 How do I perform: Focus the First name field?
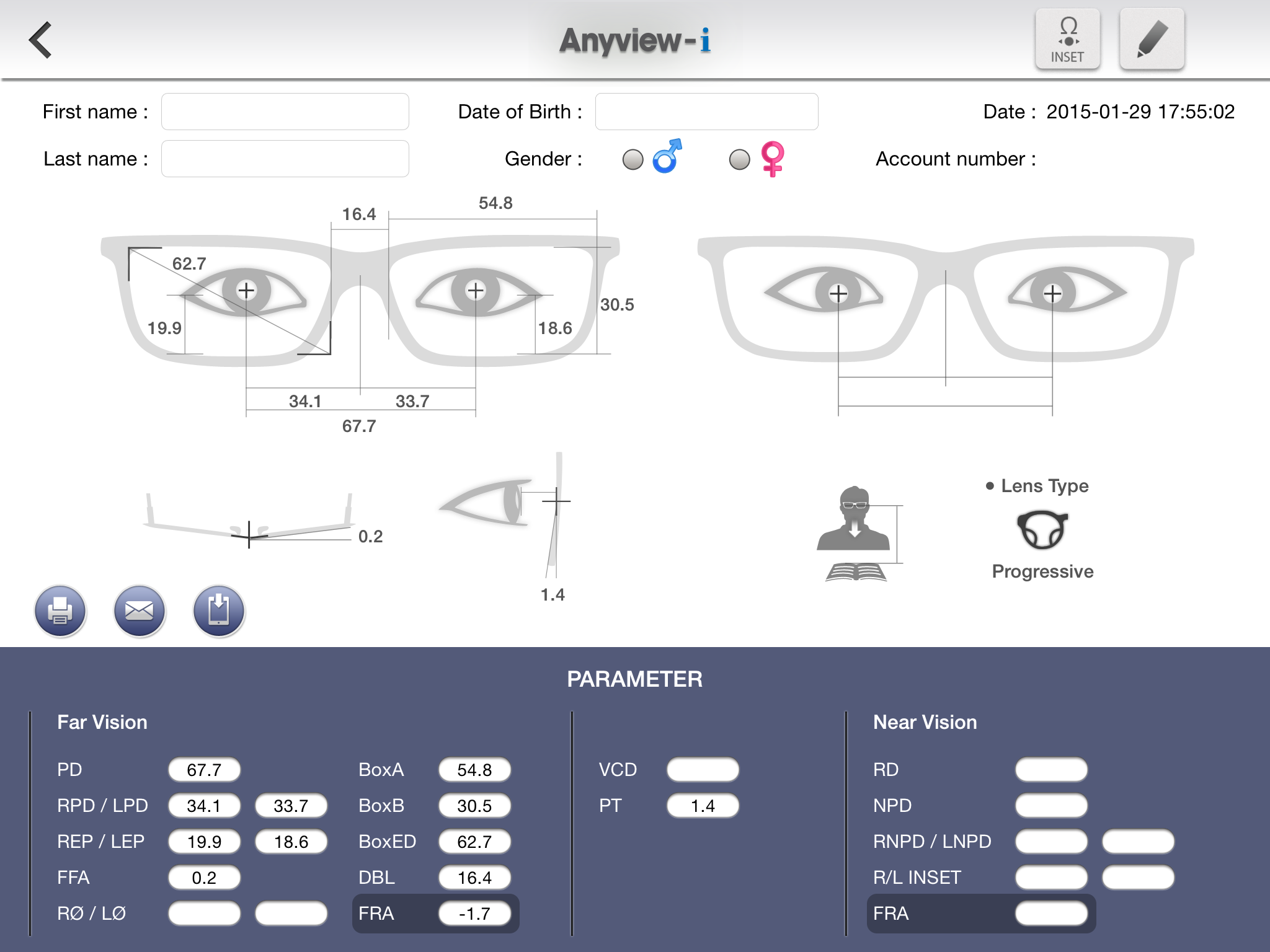point(285,112)
